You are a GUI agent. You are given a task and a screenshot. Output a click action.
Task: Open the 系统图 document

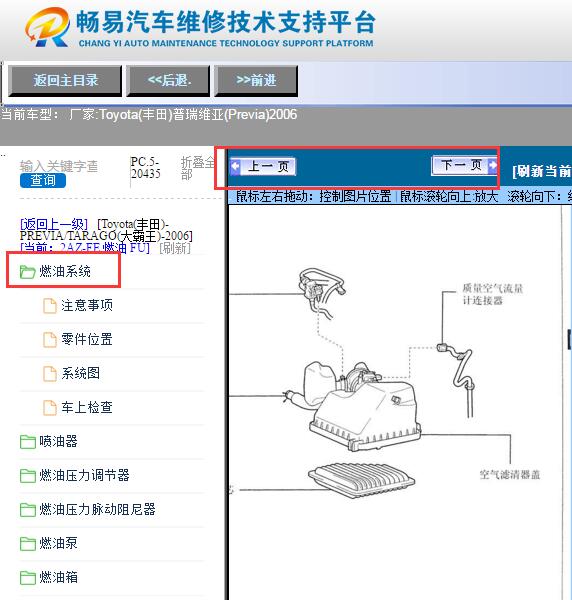80,373
